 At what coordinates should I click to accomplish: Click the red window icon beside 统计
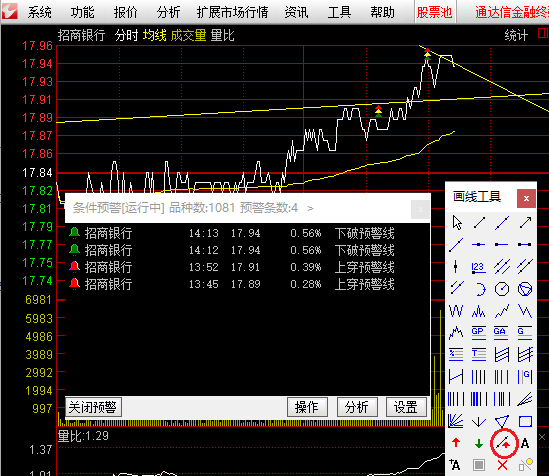[543, 34]
